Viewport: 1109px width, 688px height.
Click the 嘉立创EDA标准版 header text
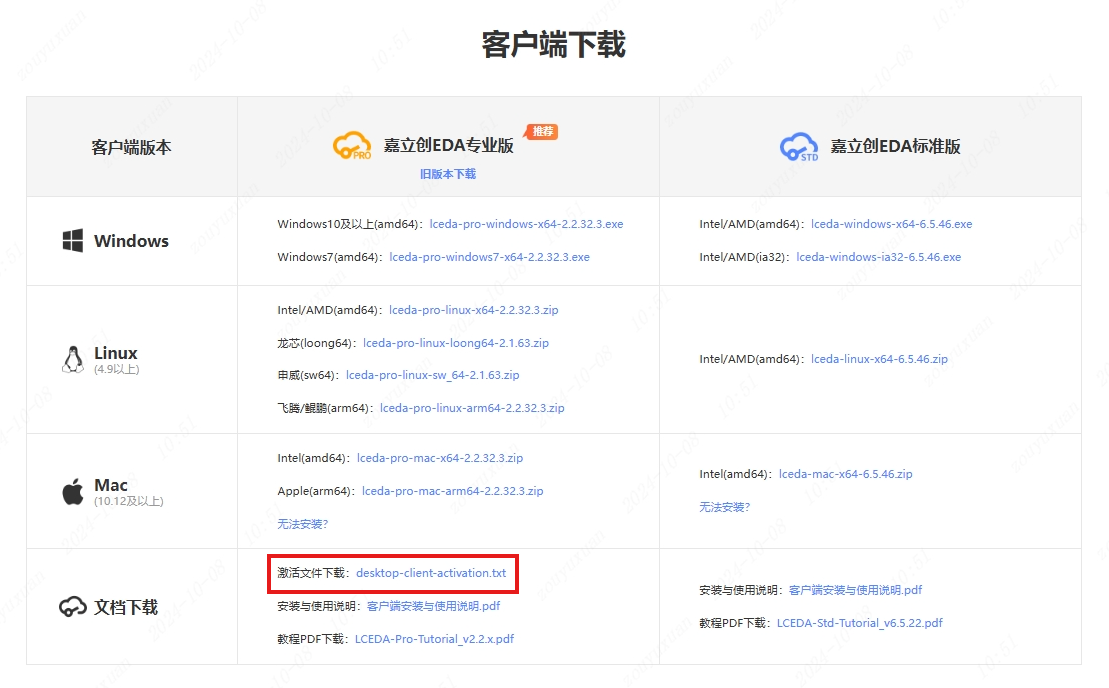pyautogui.click(x=895, y=146)
